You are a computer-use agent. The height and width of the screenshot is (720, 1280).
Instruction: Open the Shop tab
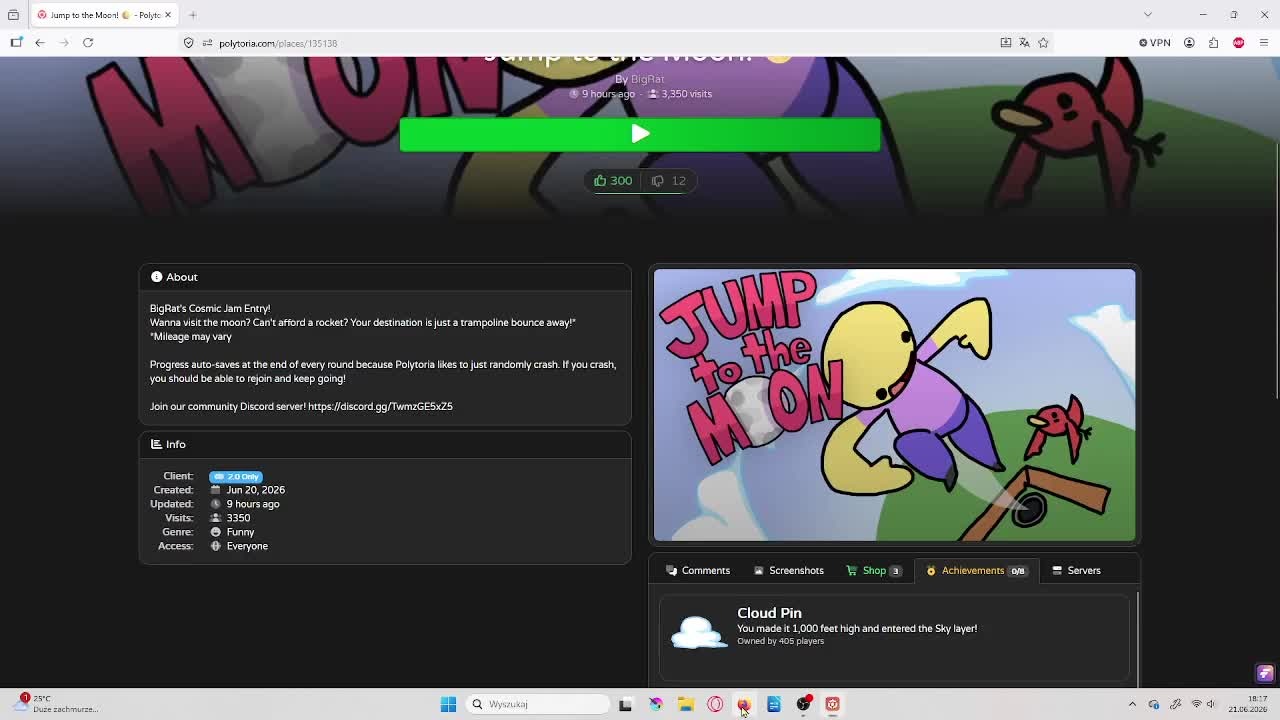click(874, 571)
